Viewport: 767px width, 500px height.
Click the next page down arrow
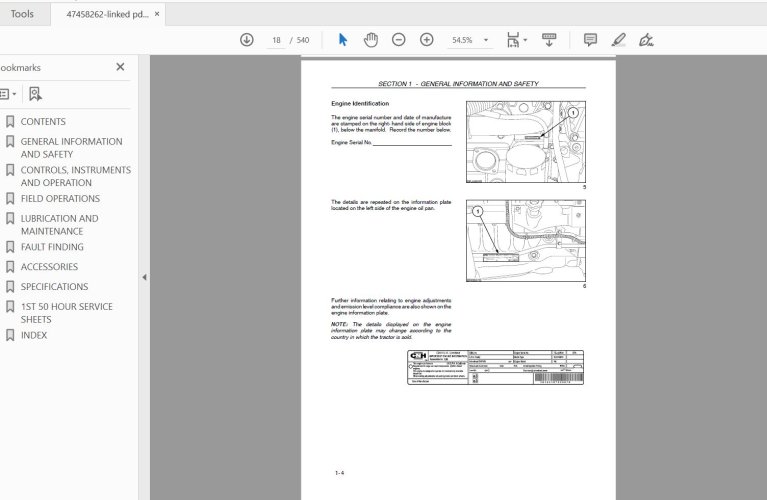coord(247,40)
